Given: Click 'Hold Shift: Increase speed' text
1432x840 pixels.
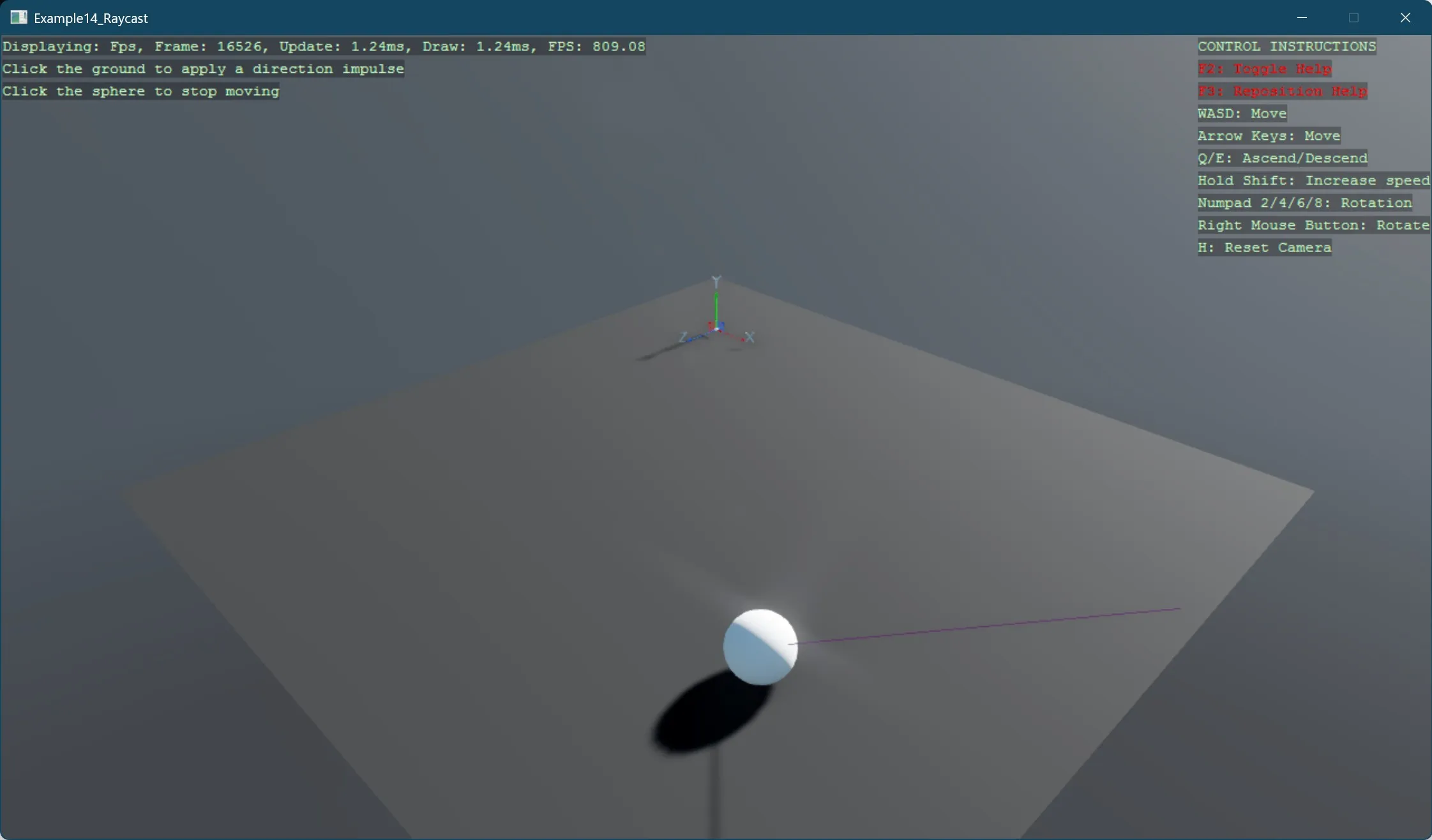Looking at the screenshot, I should tap(1313, 181).
